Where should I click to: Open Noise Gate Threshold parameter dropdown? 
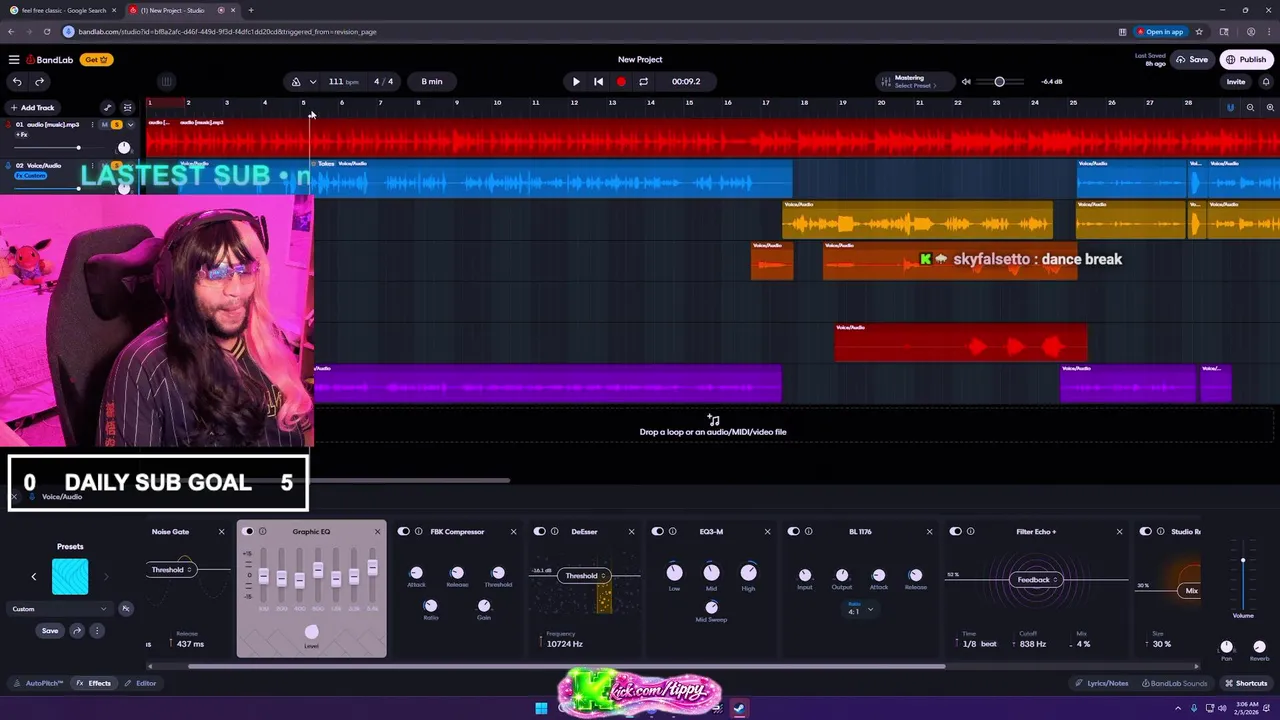pos(170,570)
